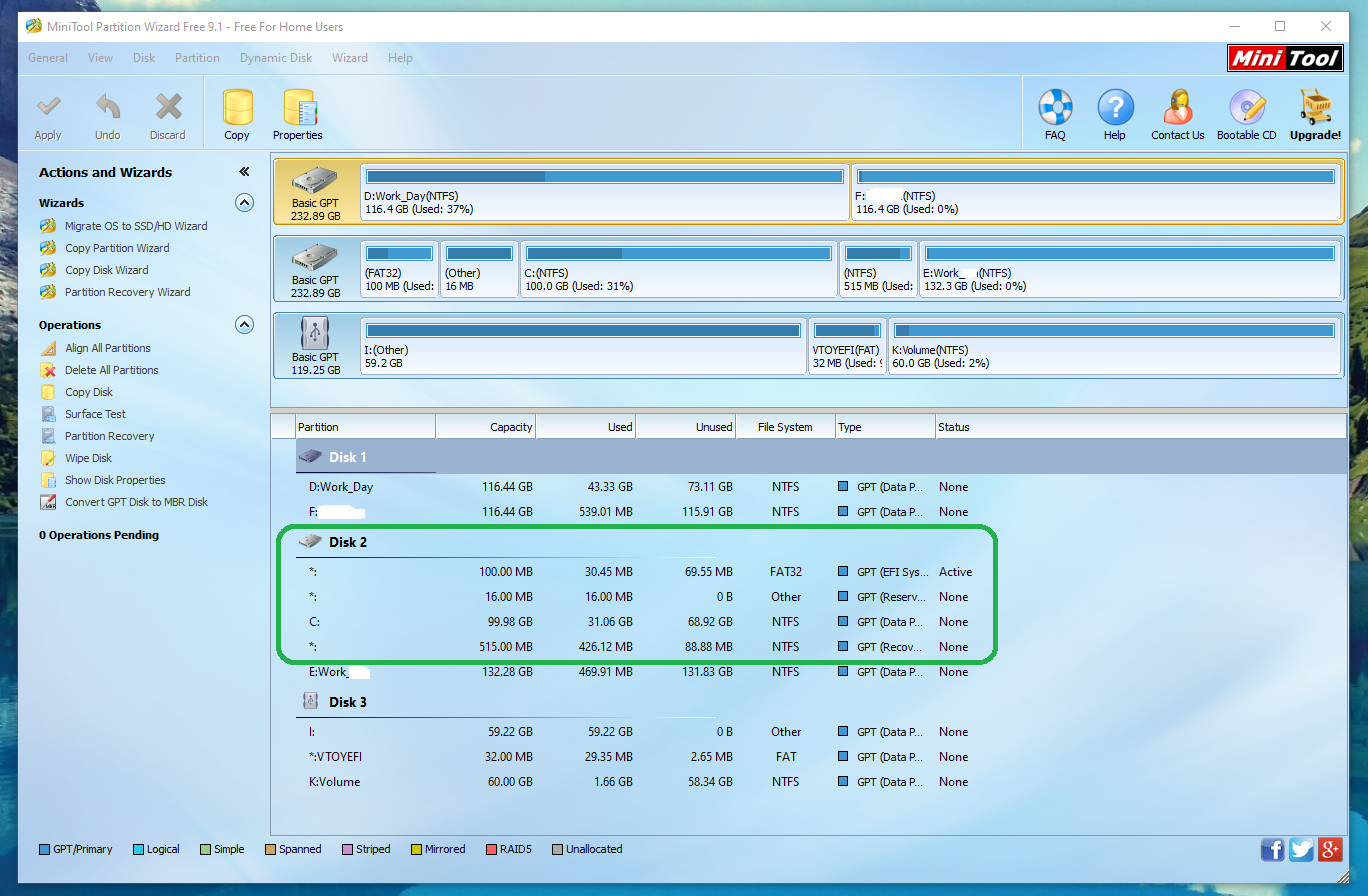Screen dimensions: 1368x896
Task: Sort by the File System column header
Action: tap(785, 427)
